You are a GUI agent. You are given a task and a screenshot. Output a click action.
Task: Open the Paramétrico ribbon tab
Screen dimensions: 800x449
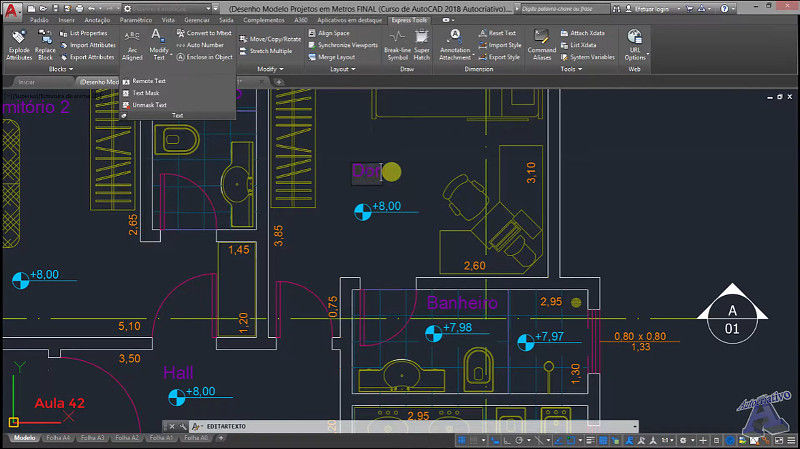point(136,20)
